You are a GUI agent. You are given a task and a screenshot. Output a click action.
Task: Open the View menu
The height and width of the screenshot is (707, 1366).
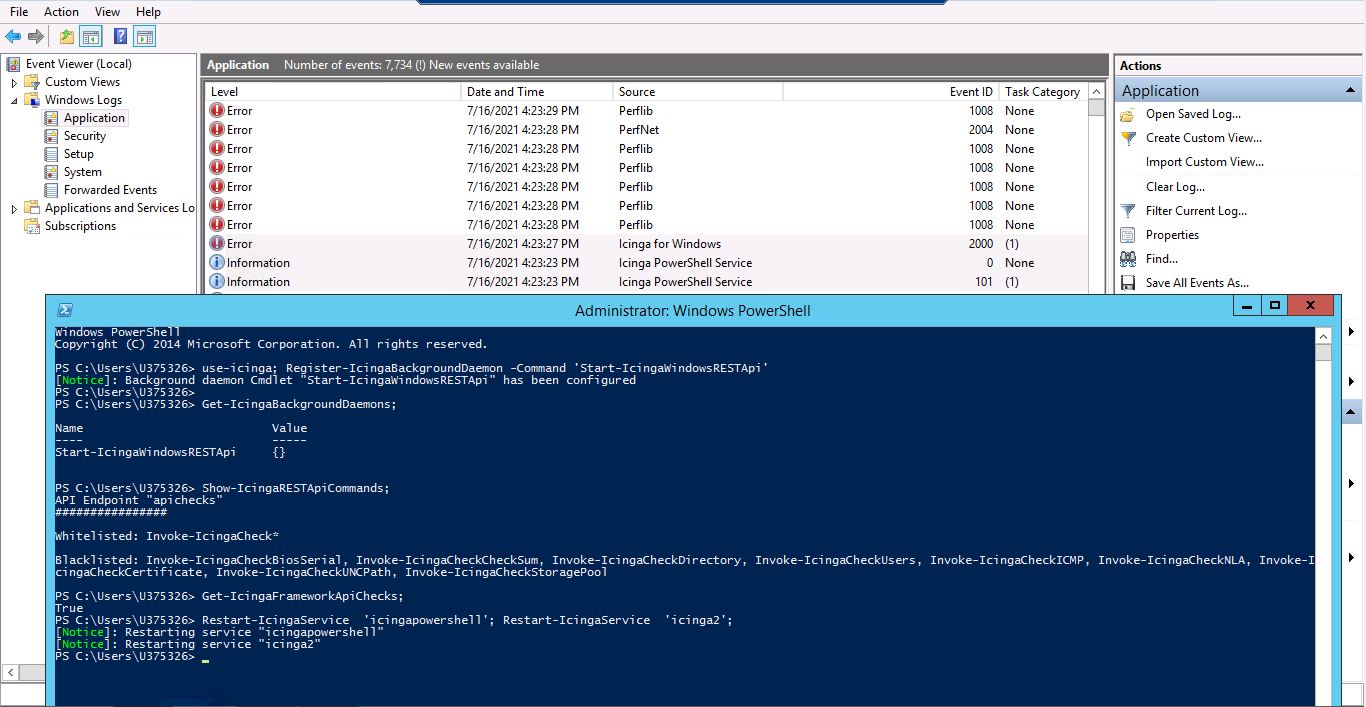tap(107, 11)
